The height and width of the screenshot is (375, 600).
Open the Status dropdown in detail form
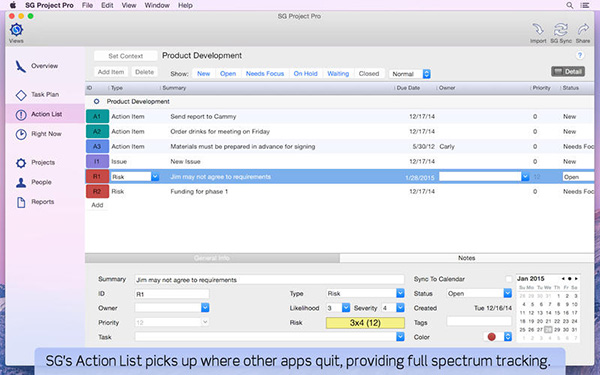(x=508, y=293)
